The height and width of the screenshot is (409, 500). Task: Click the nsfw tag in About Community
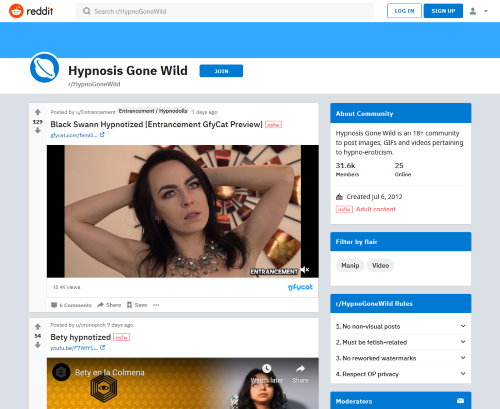[344, 209]
